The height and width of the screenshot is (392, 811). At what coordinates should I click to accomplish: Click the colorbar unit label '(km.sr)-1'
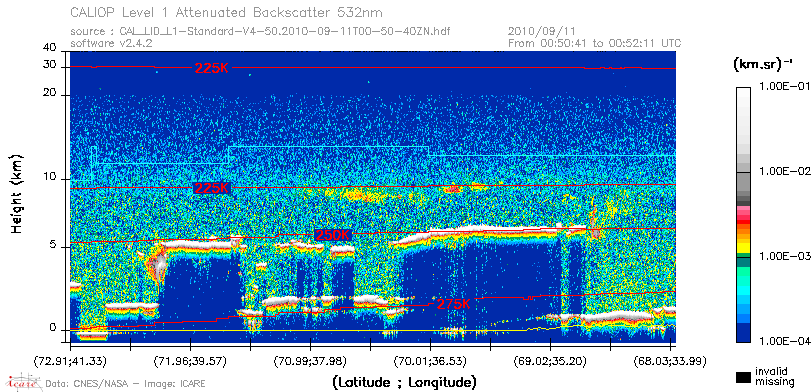tap(763, 65)
